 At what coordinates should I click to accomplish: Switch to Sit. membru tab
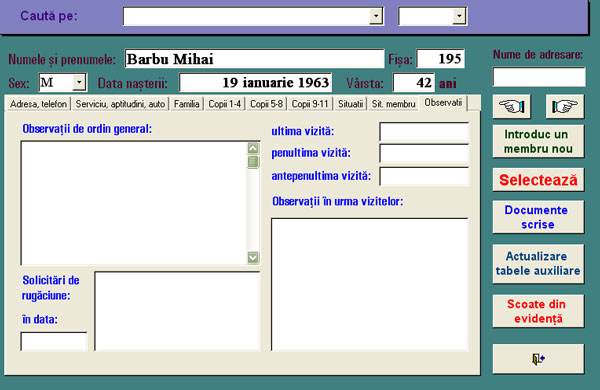pos(393,104)
